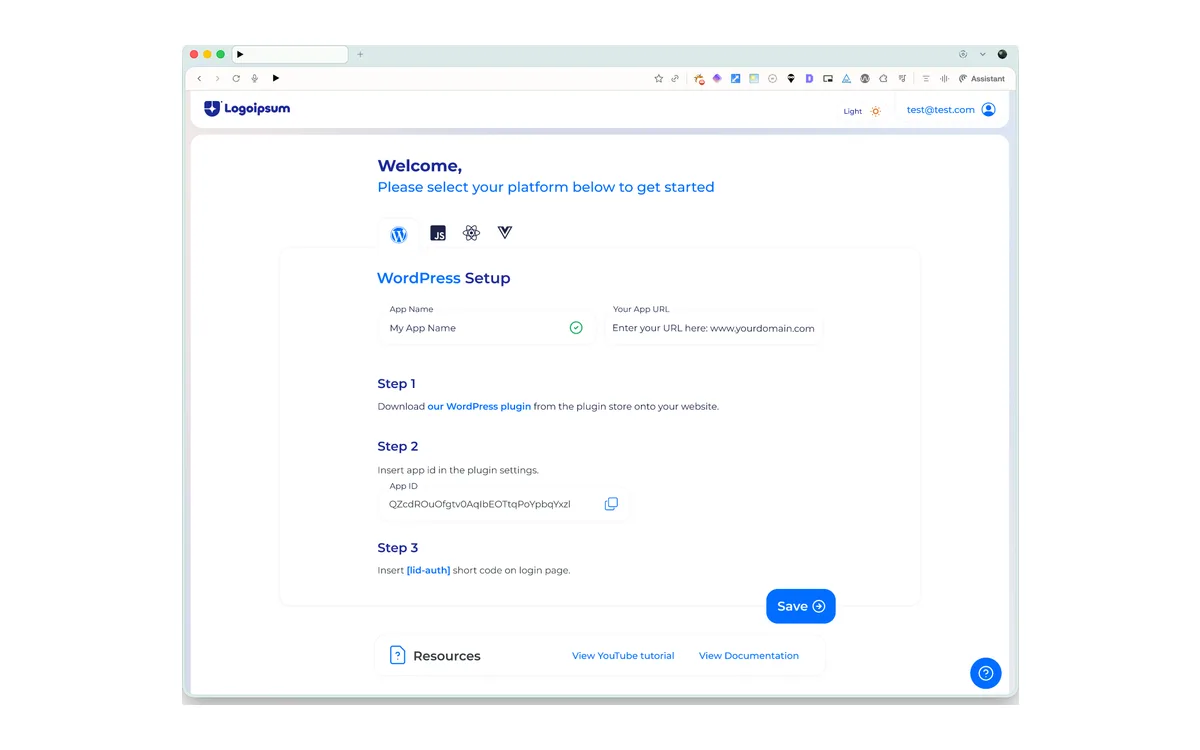Select the JavaScript platform tab icon
This screenshot has height=750, width=1200.
(x=438, y=233)
